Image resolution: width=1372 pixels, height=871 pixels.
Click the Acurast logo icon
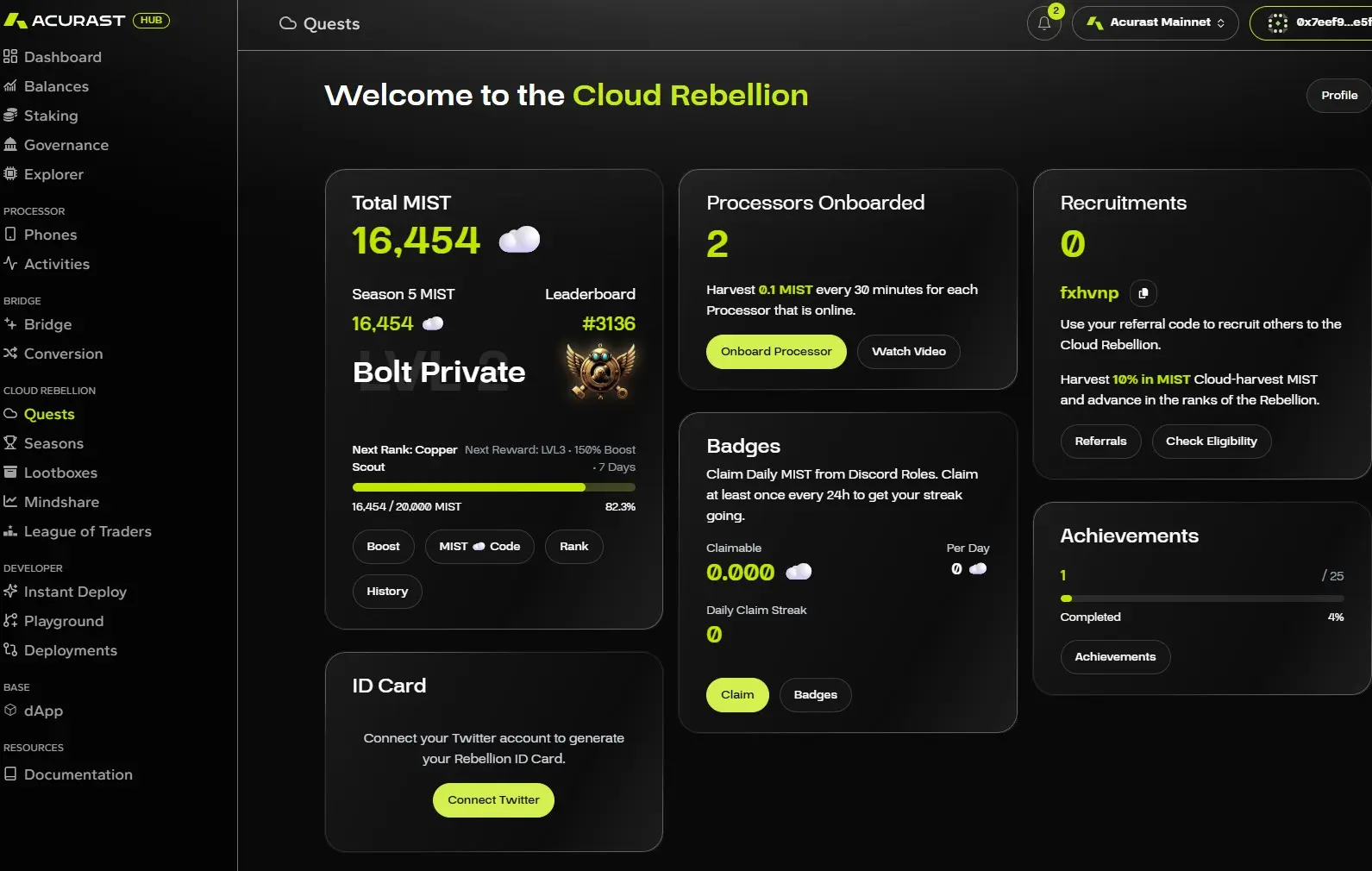coord(16,21)
